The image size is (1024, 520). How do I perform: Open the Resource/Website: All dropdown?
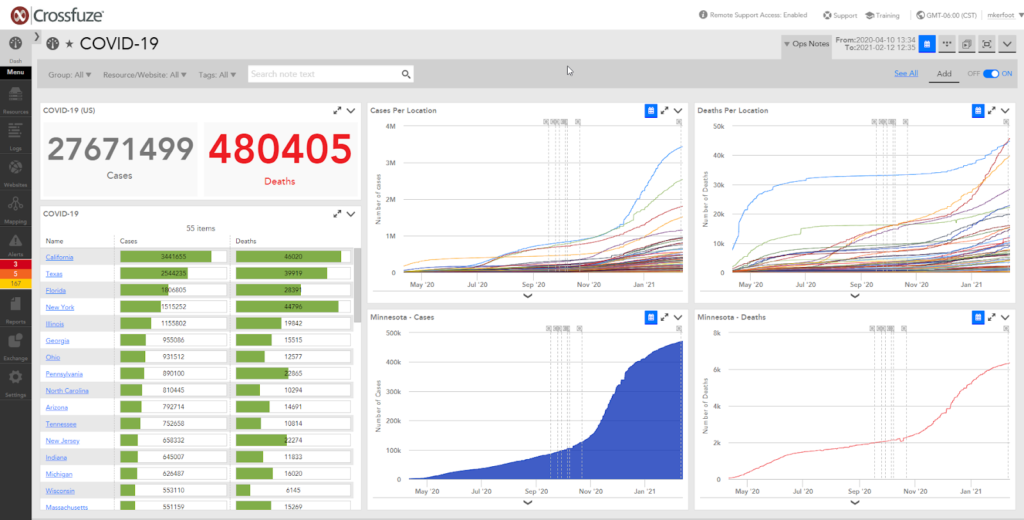[x=145, y=74]
